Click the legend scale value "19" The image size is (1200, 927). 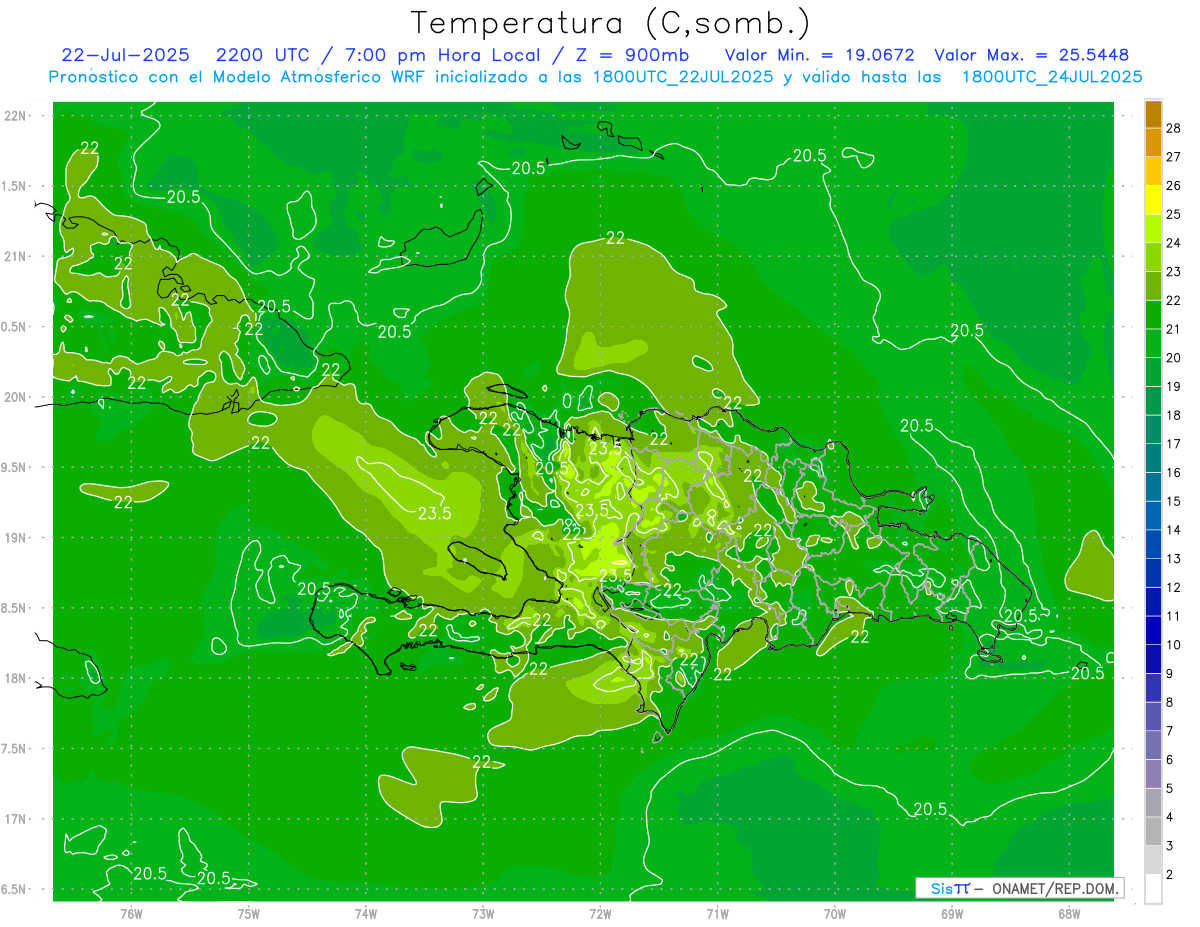pyautogui.click(x=1174, y=386)
